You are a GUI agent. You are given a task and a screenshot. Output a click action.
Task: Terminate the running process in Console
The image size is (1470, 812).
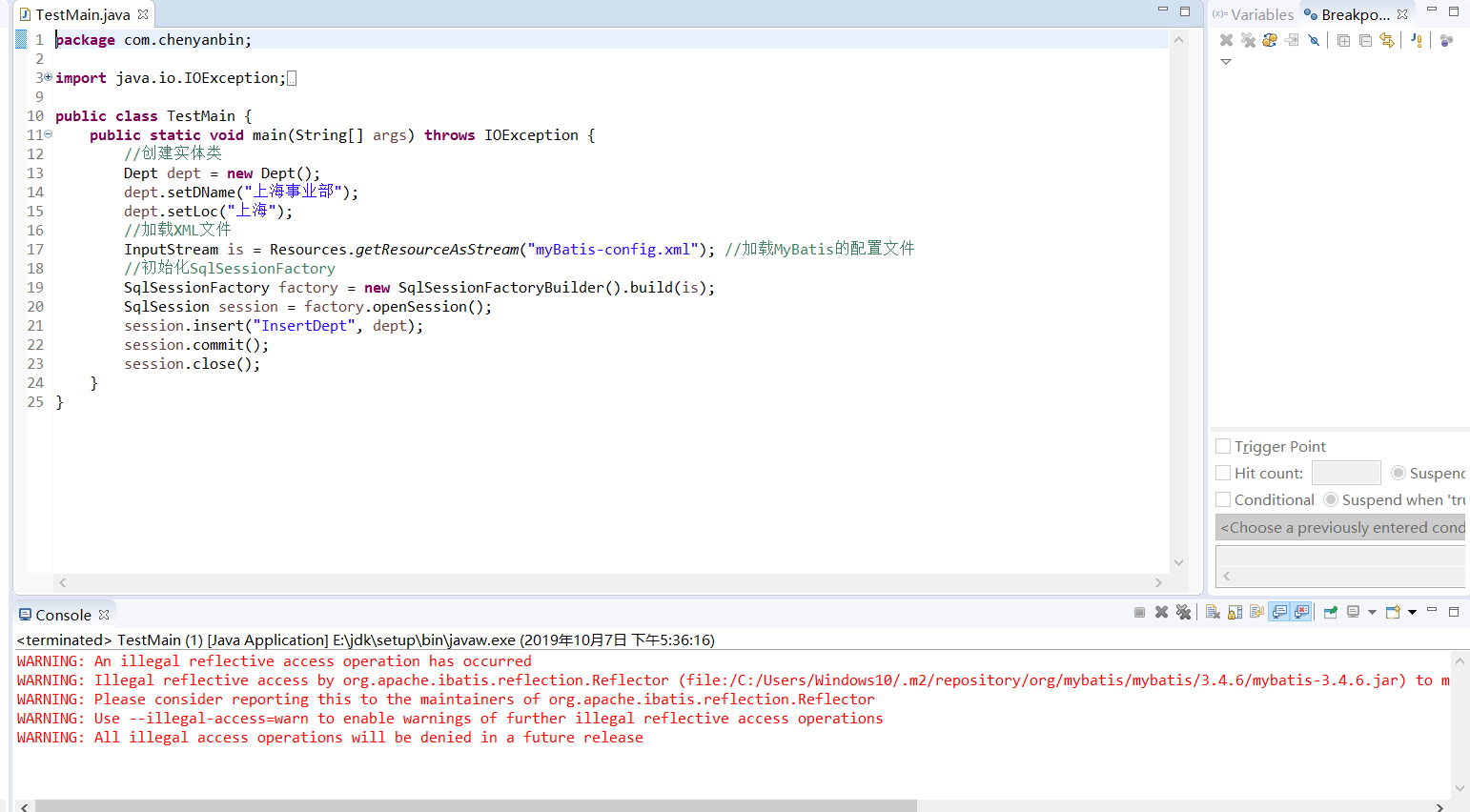[1139, 612]
